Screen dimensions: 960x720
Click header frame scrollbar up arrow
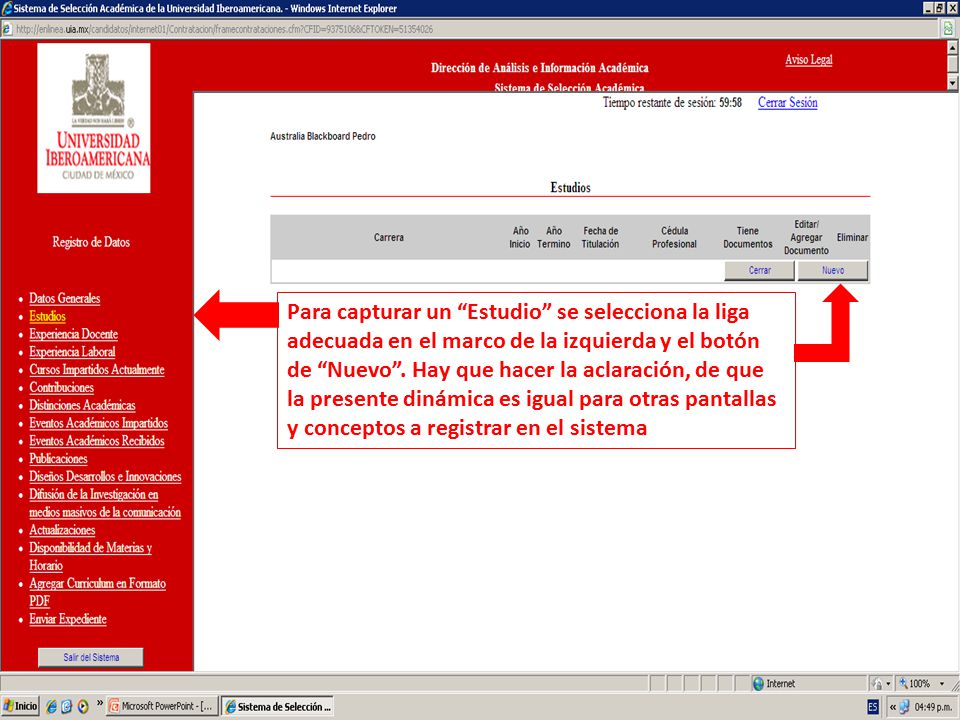[953, 48]
